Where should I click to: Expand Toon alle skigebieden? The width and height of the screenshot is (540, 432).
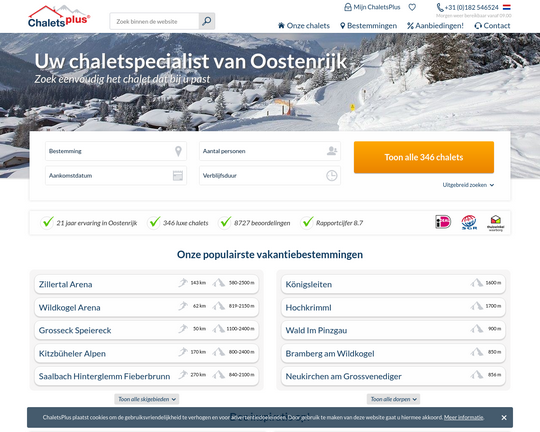point(147,399)
